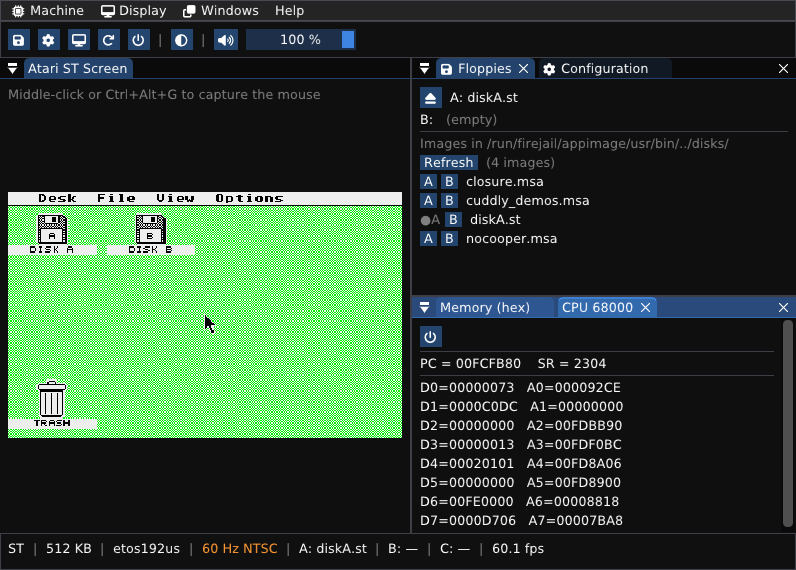This screenshot has height=570, width=796.
Task: Expand the Floppies panel dropdown triangle
Action: (x=424, y=69)
